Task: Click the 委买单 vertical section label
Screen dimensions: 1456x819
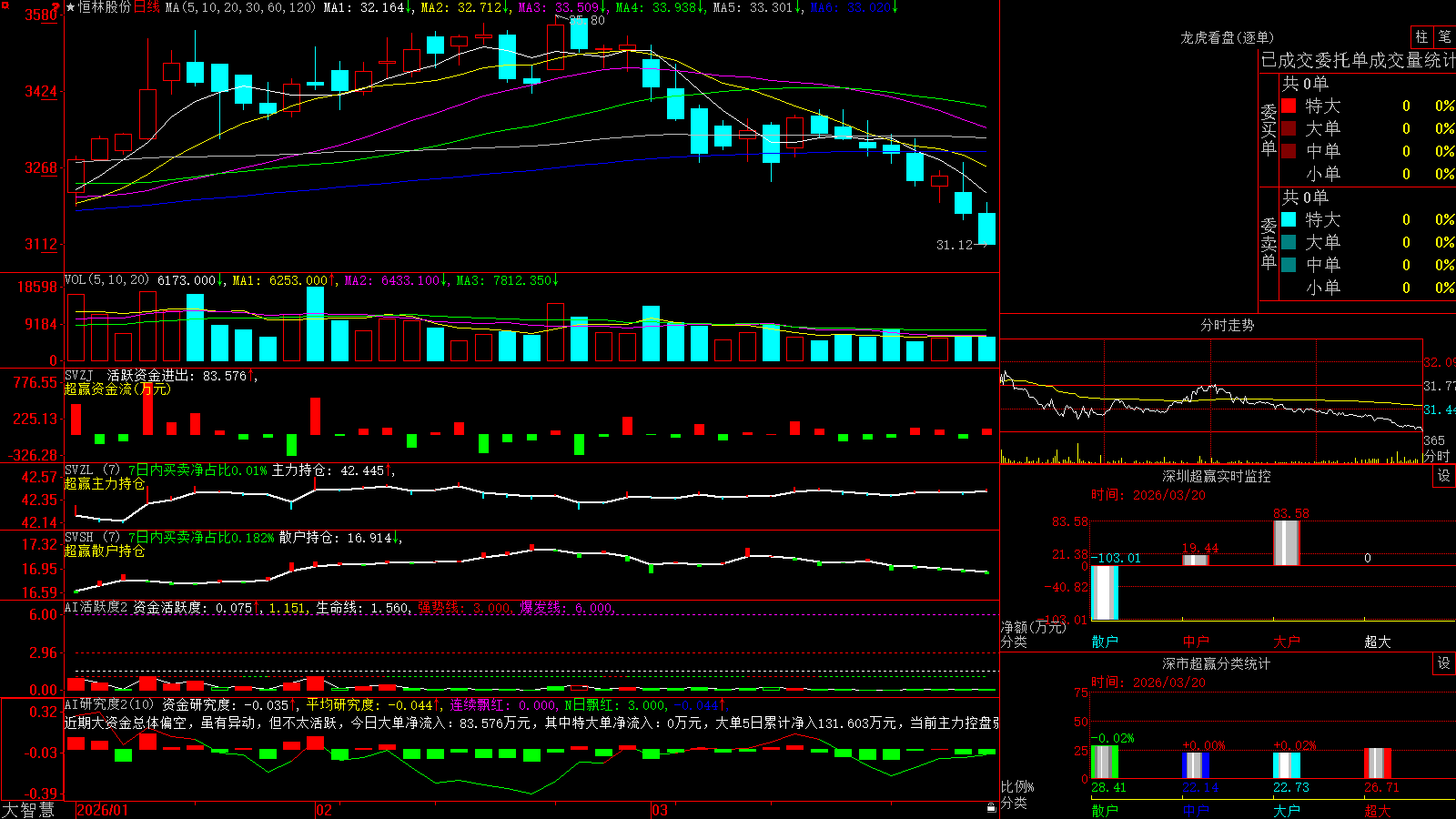Action: [x=1269, y=129]
